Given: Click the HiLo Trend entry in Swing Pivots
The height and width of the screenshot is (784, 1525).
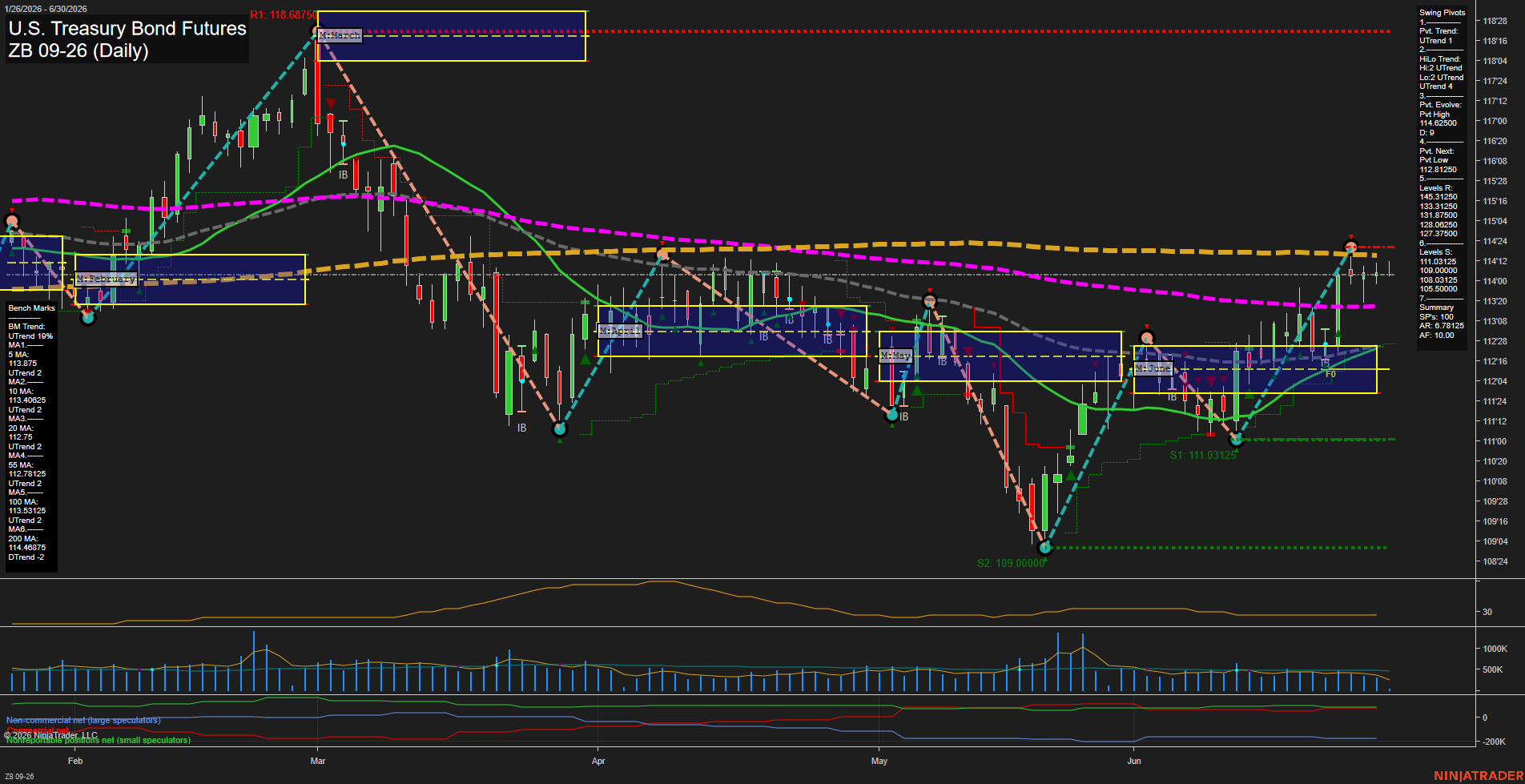Looking at the screenshot, I should 1440,59.
